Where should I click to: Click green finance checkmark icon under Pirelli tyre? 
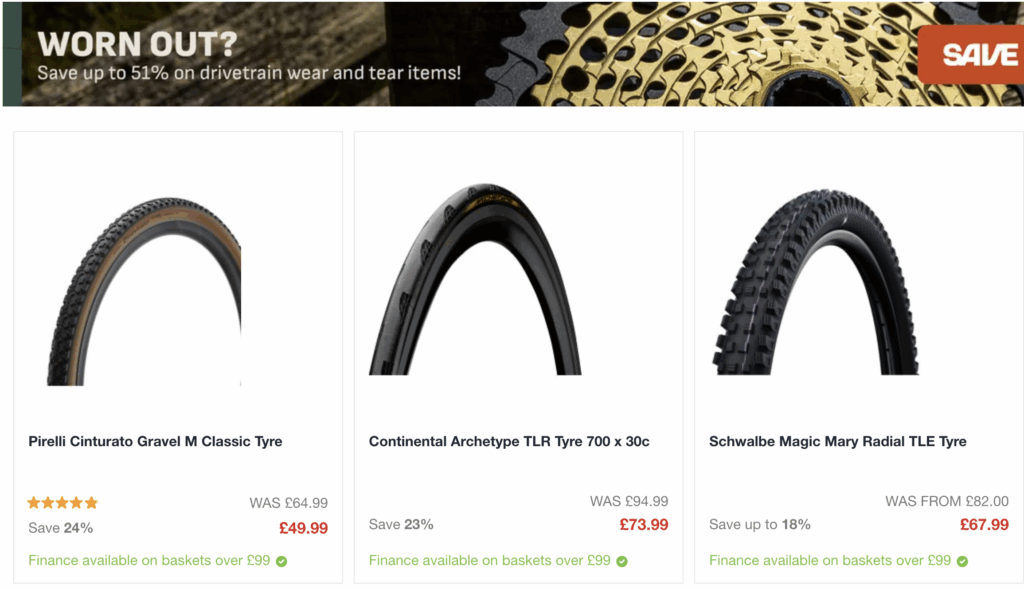pos(281,561)
